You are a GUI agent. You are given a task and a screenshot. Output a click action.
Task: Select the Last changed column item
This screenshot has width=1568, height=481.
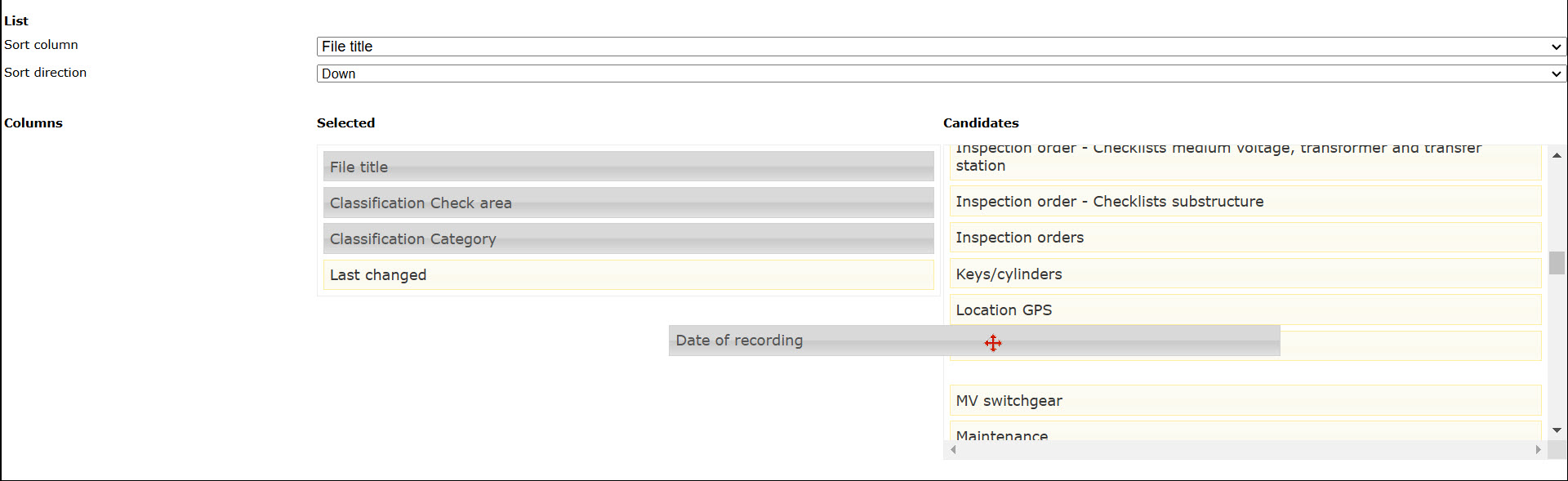pos(628,274)
